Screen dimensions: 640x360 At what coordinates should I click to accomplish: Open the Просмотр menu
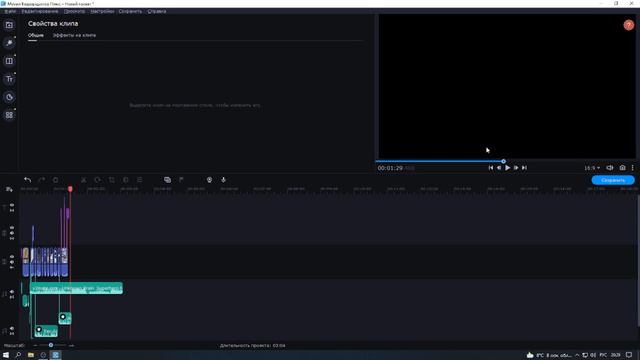pyautogui.click(x=74, y=11)
